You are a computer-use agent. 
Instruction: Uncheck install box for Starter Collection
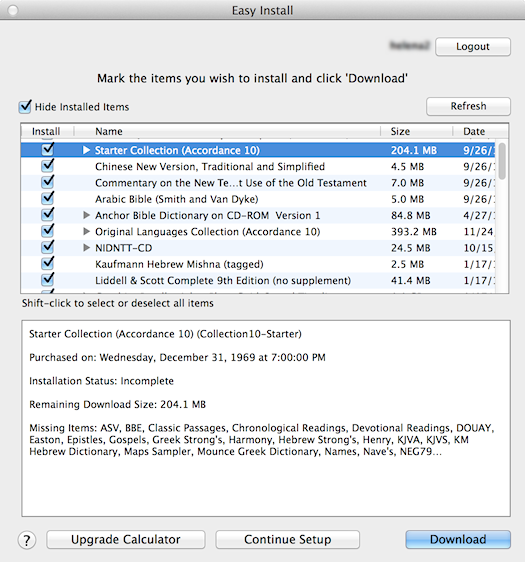(48, 149)
